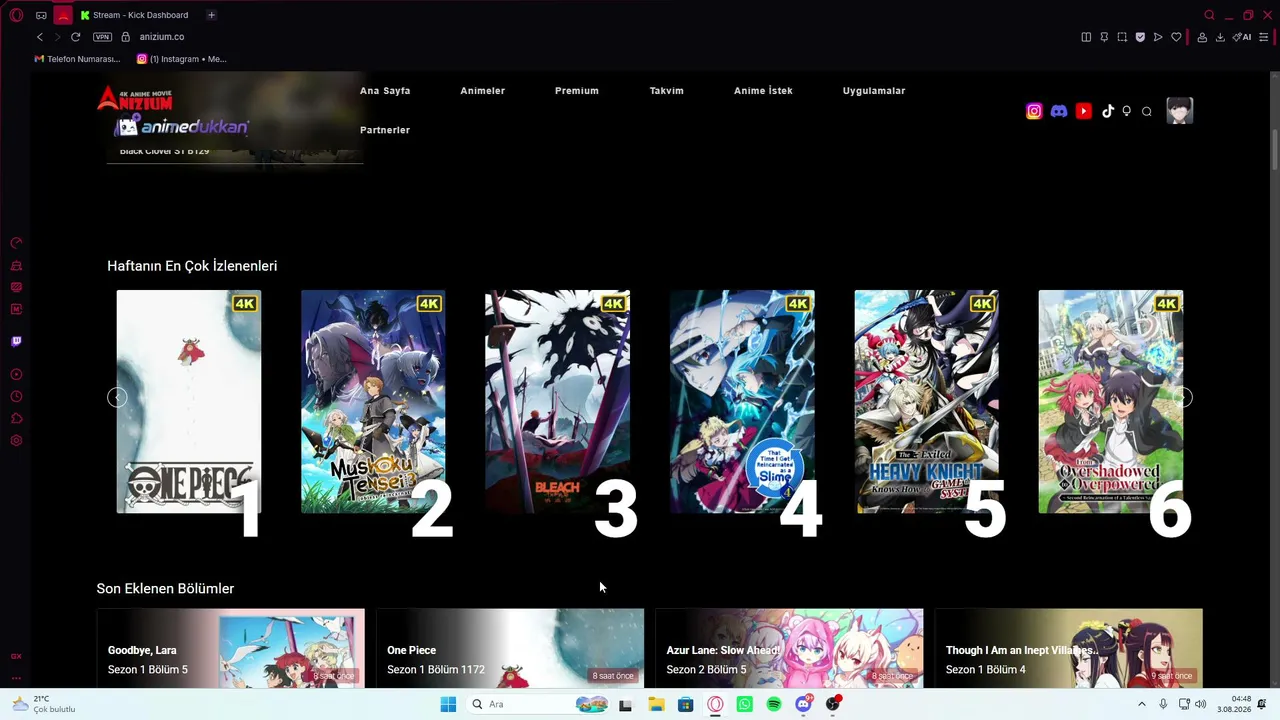Go to the Premium menu item
This screenshot has width=1280, height=720.
pyautogui.click(x=577, y=91)
